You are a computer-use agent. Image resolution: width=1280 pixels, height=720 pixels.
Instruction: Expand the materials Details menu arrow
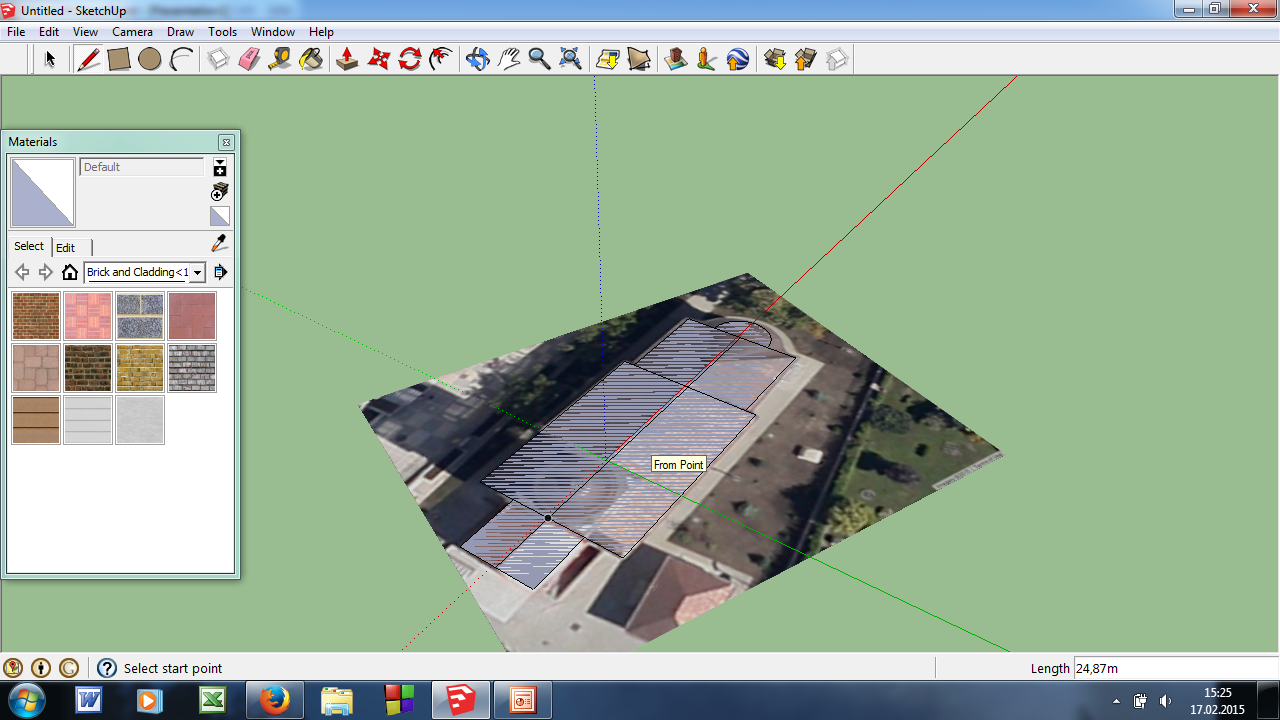[220, 272]
